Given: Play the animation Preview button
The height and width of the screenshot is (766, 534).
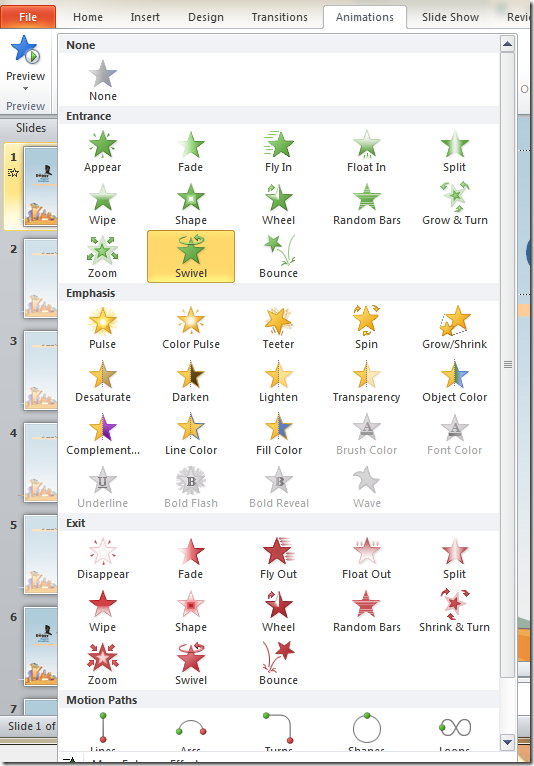Looking at the screenshot, I should coord(25,58).
